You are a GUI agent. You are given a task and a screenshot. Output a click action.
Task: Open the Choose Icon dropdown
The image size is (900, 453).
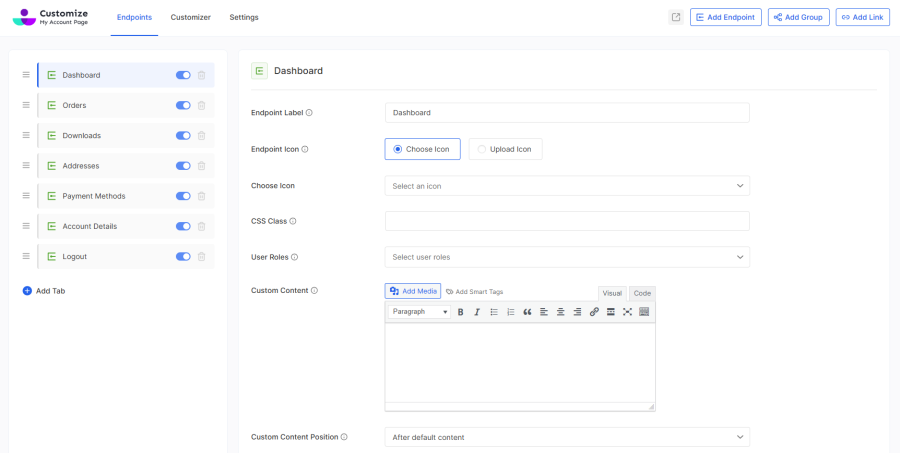tap(567, 186)
